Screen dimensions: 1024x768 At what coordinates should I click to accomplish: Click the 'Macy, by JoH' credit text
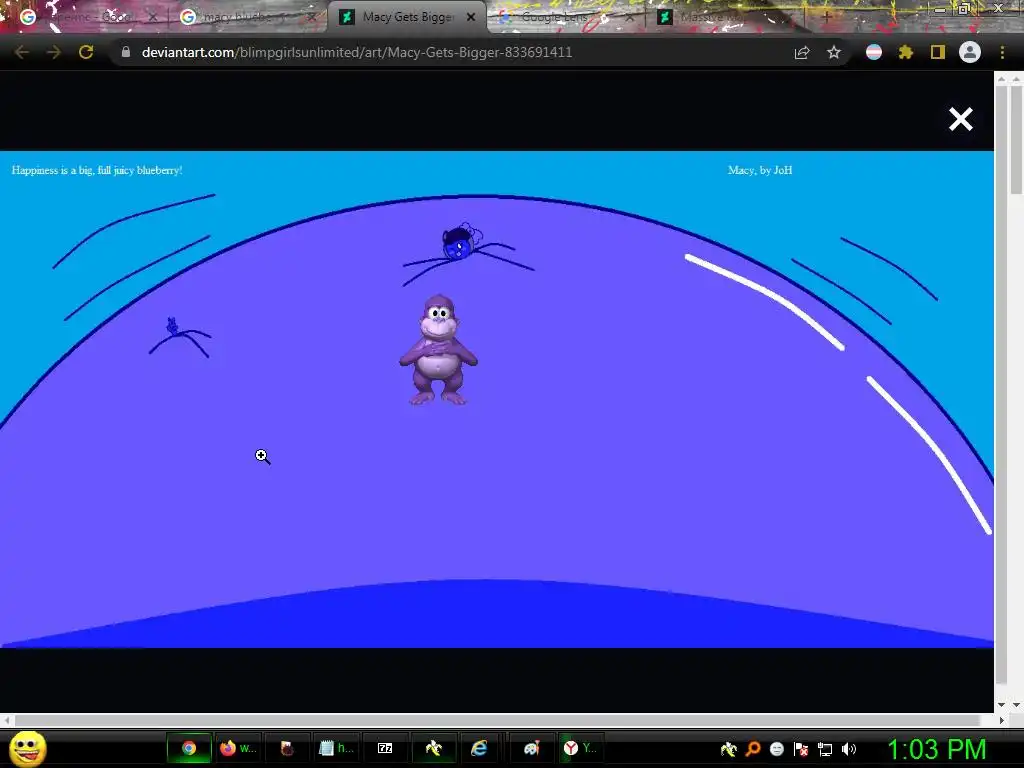760,170
